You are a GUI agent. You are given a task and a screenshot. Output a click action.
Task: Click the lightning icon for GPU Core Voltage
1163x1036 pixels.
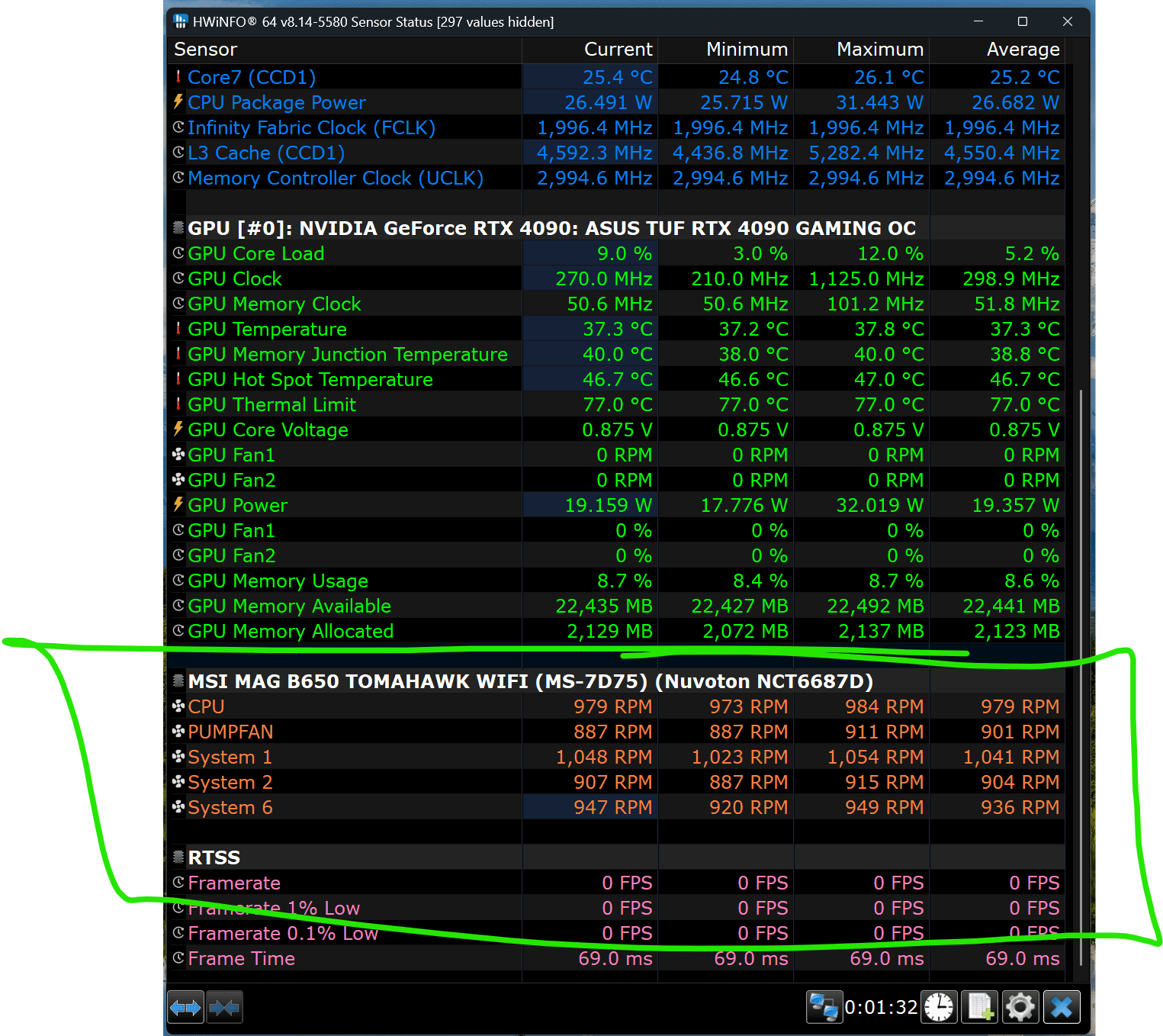(x=178, y=429)
